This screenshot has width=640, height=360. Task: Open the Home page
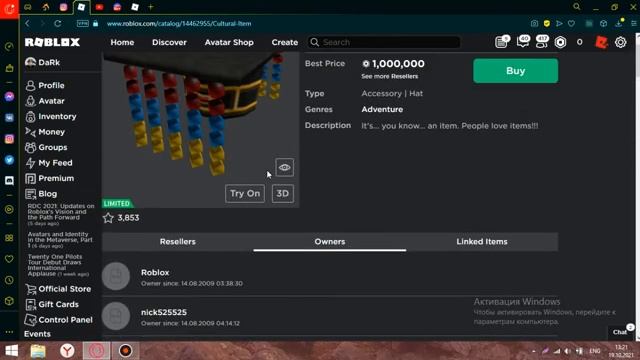122,42
